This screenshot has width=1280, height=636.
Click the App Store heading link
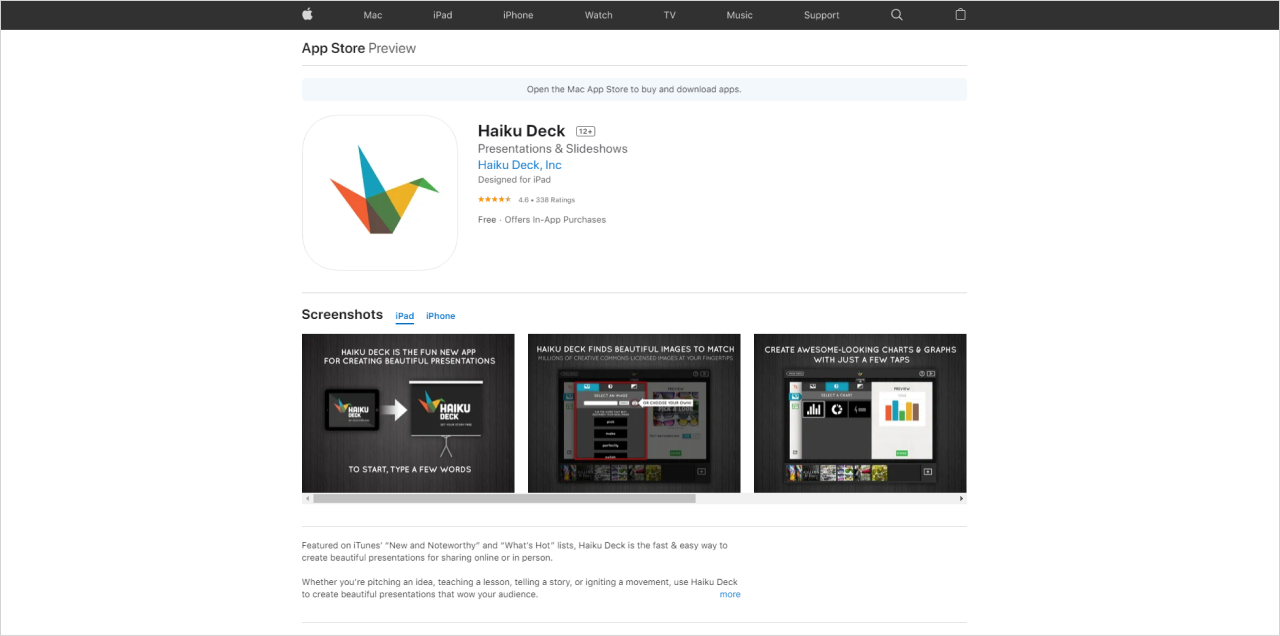pos(333,48)
